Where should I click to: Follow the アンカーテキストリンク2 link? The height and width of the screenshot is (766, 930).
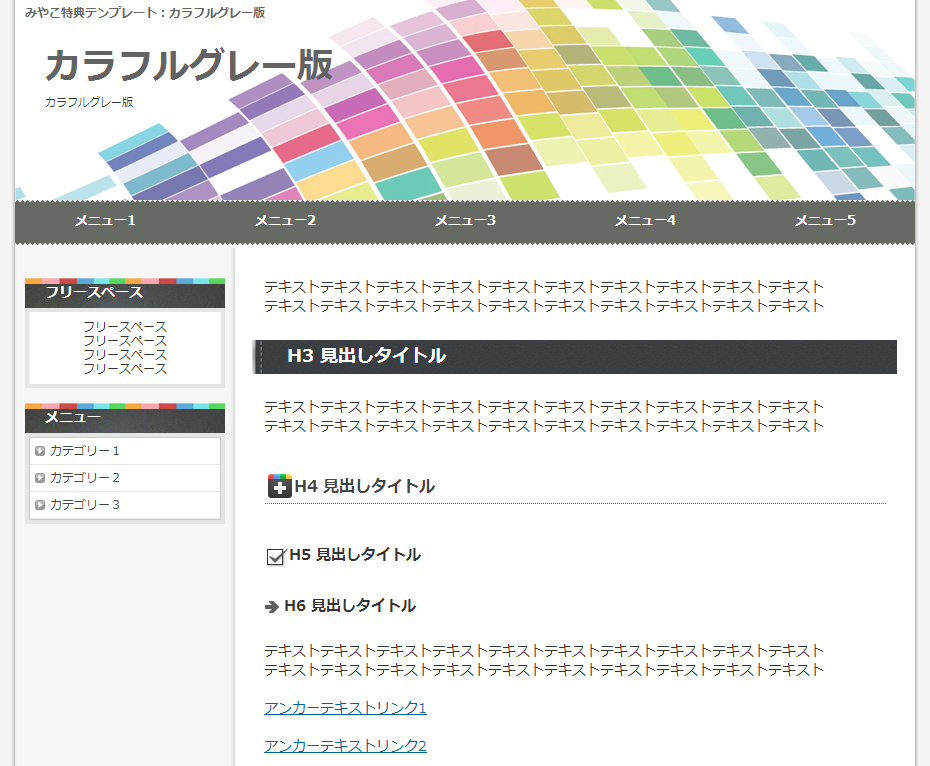[345, 746]
